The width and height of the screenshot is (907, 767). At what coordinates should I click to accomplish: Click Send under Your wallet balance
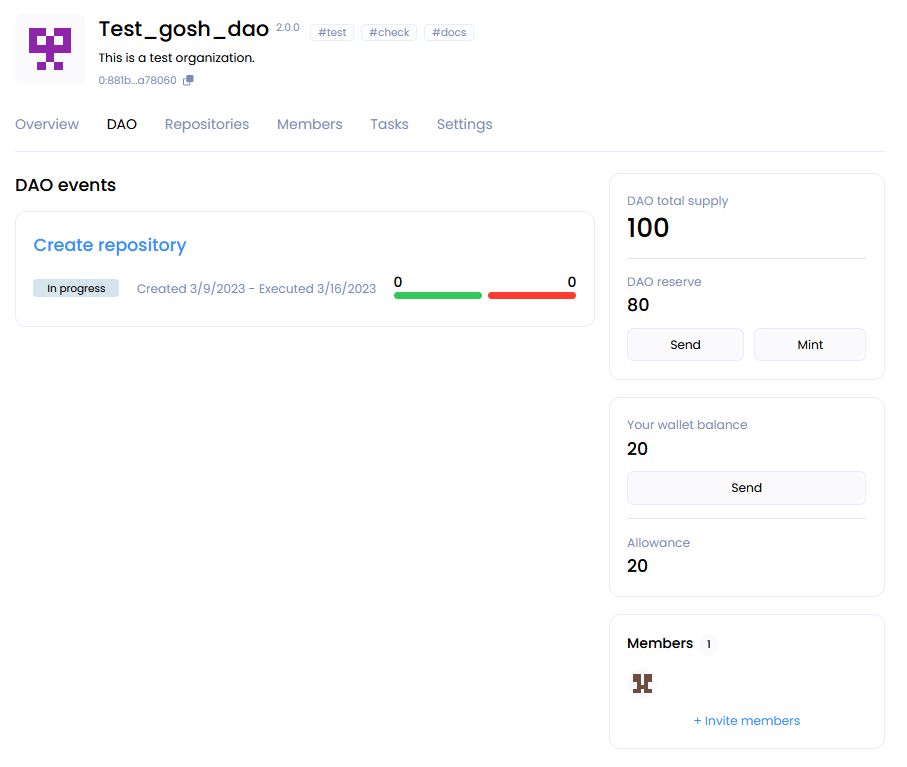(746, 488)
